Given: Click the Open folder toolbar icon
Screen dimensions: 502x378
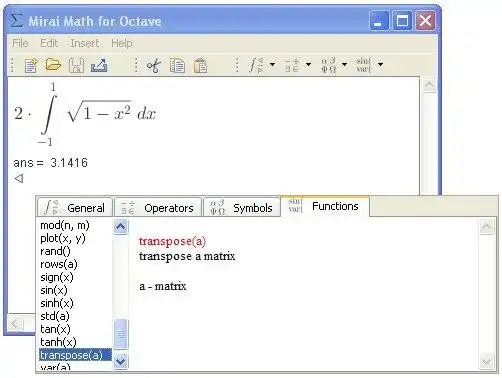Looking at the screenshot, I should coord(53,64).
